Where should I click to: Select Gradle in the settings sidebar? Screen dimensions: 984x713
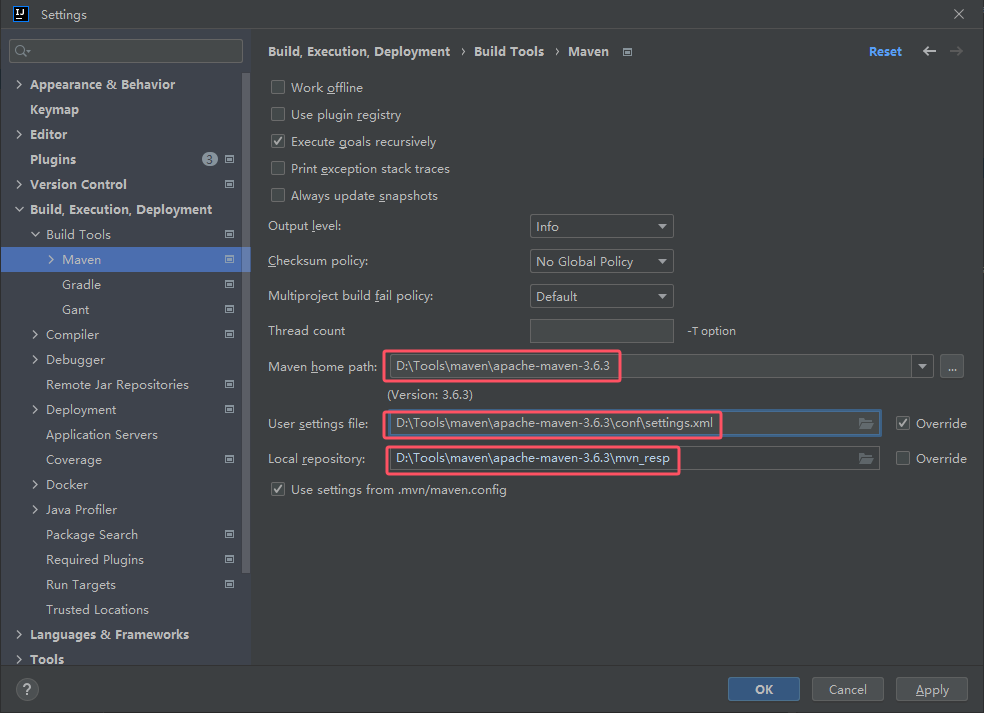point(82,284)
